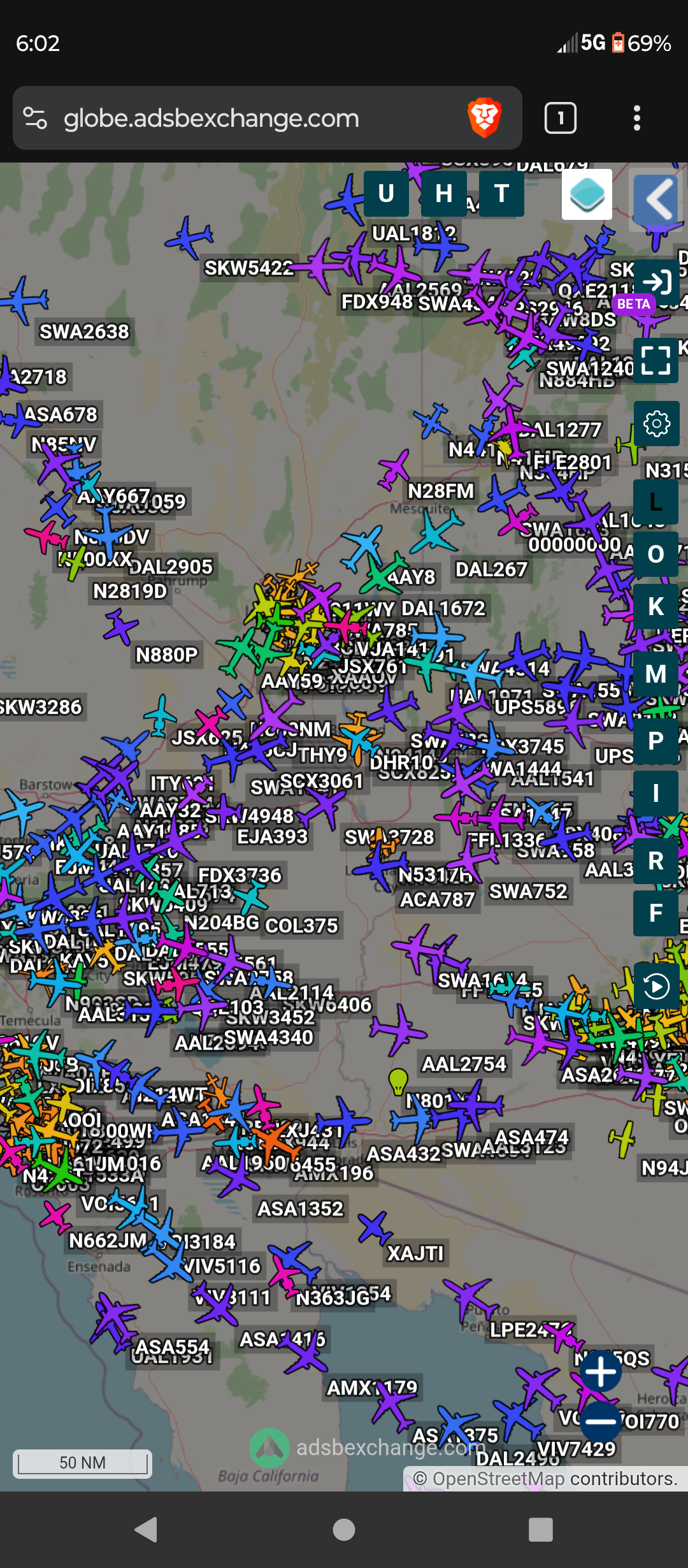Screen dimensions: 688x1568
Task: Open the browser tab switcher
Action: [x=561, y=118]
